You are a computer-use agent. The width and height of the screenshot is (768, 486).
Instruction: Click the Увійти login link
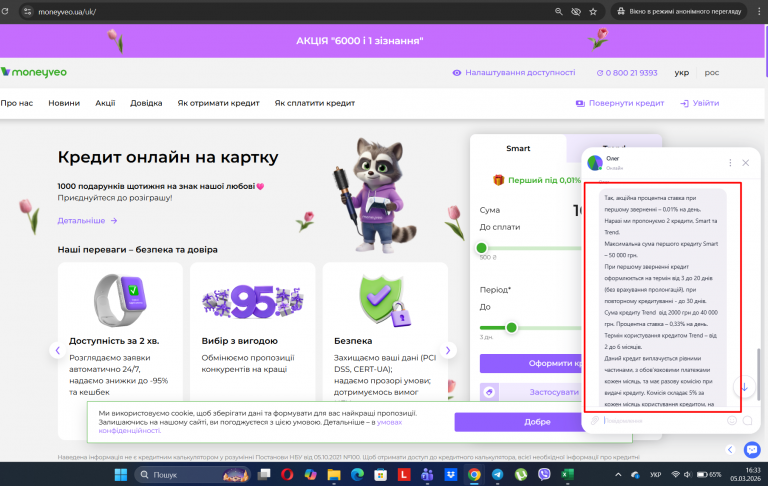699,103
